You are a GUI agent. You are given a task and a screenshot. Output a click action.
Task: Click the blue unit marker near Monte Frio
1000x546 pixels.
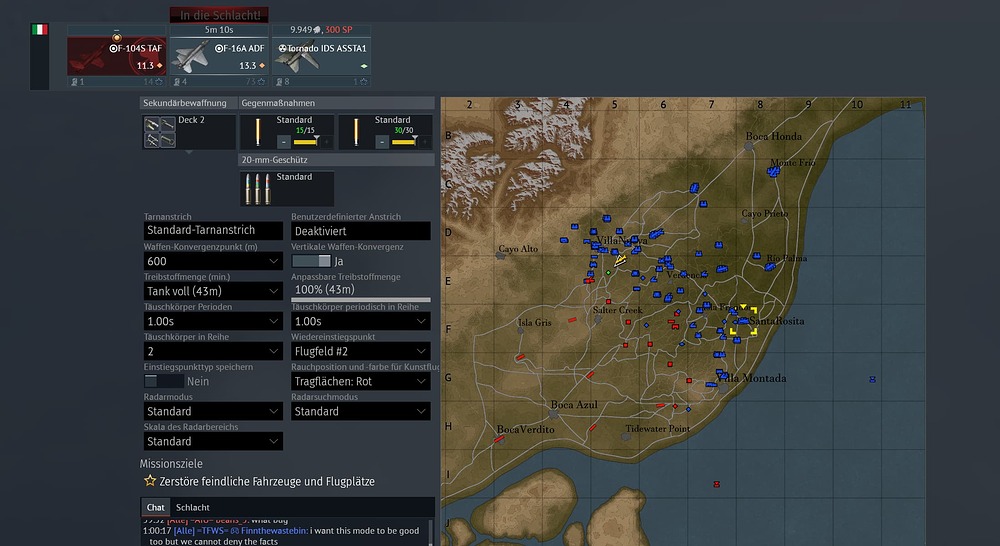pos(774,172)
